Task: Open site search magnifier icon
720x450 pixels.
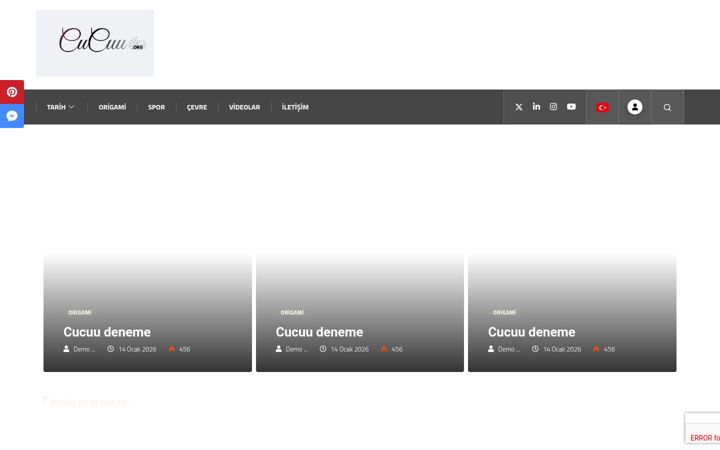Action: pos(667,107)
